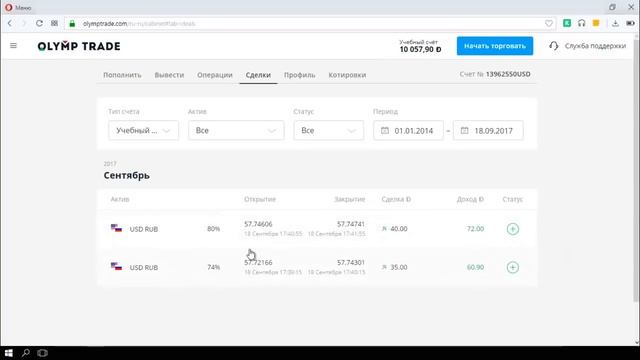Expand the 72.00 deal with plus icon
The width and height of the screenshot is (640, 360).
pyautogui.click(x=513, y=229)
